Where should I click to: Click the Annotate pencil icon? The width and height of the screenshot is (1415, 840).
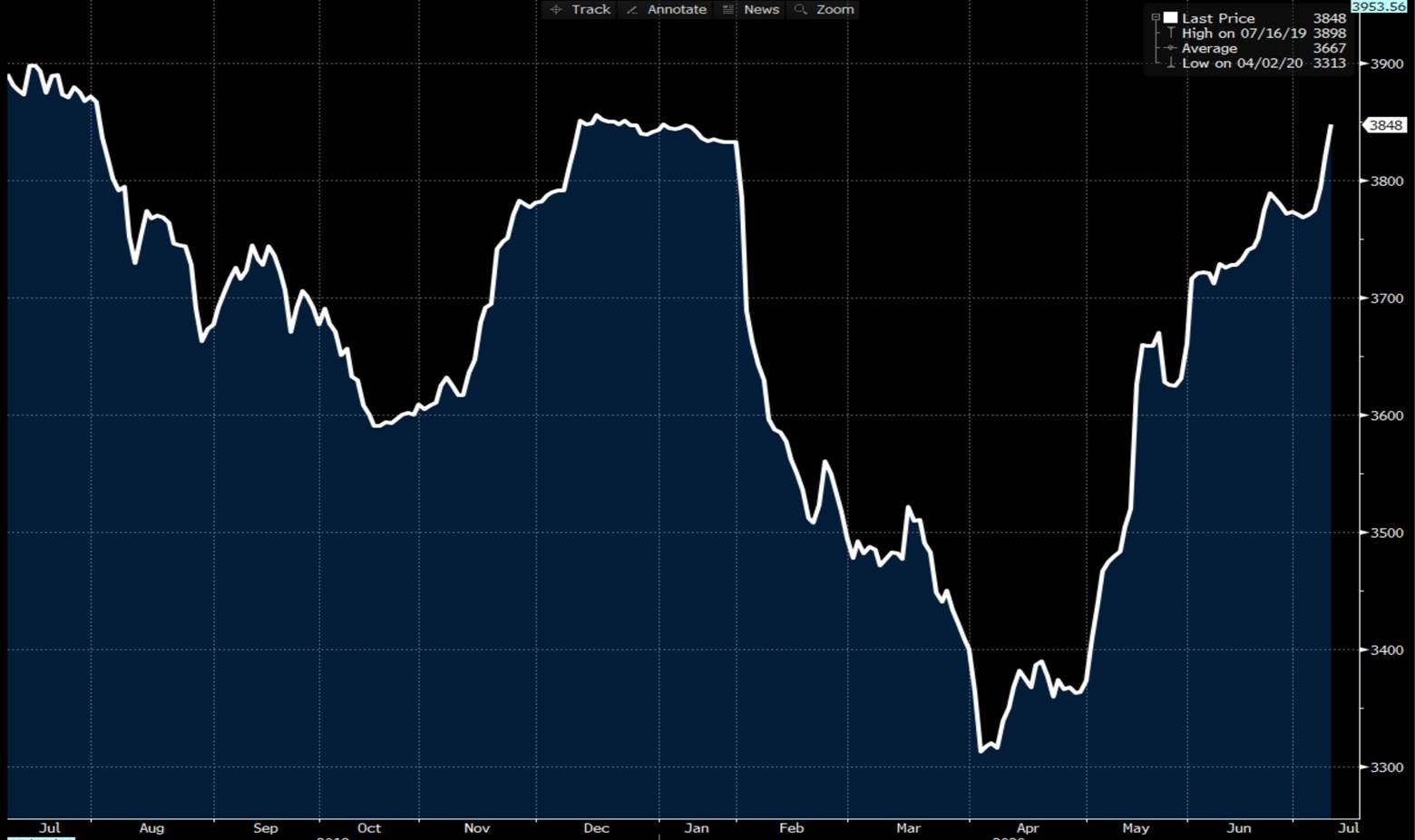[632, 9]
